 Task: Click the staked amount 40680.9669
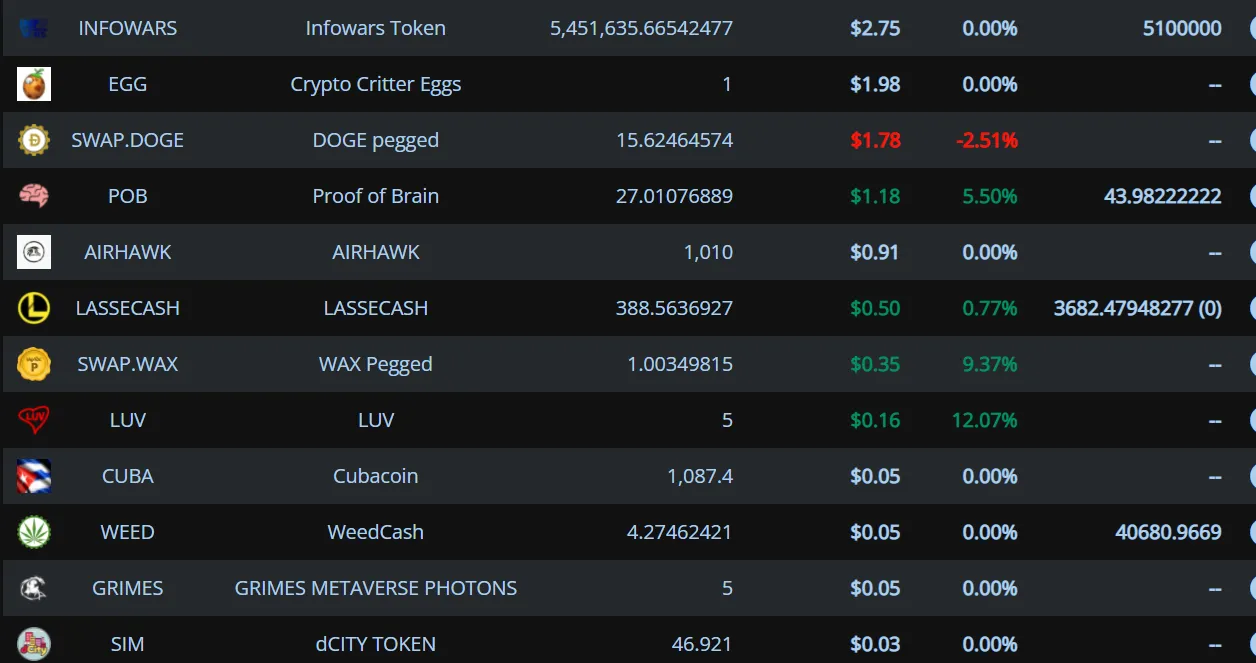coord(1168,532)
